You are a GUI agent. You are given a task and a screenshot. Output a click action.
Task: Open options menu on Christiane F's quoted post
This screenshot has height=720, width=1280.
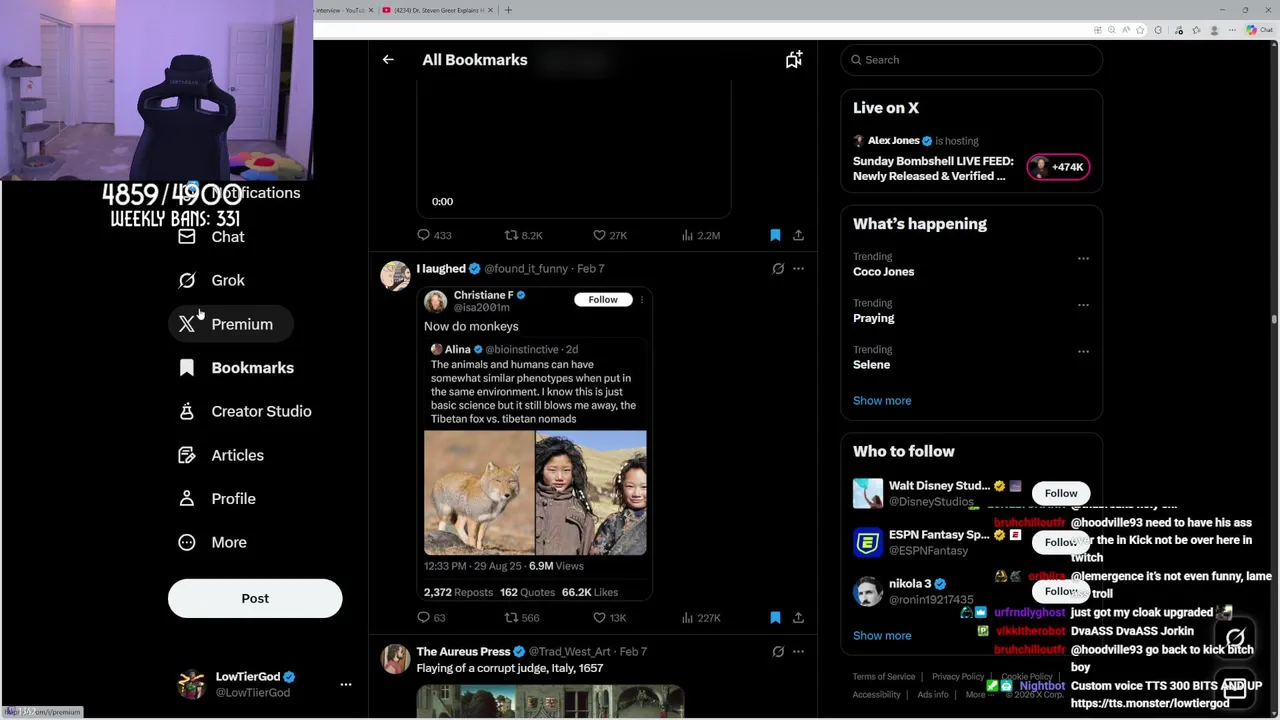[642, 300]
